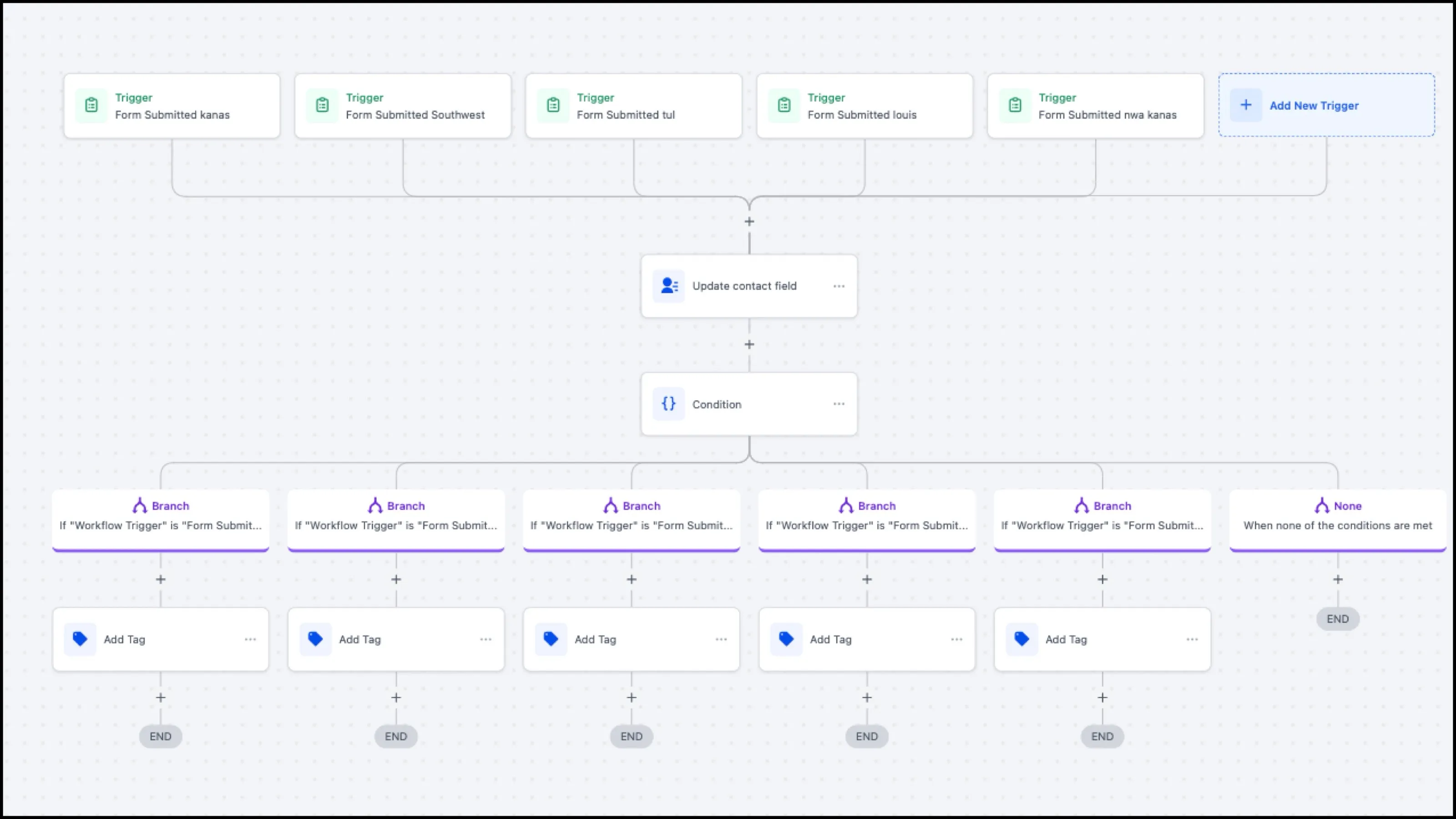Open the Form Submitted louis trigger
The width and height of the screenshot is (1456, 819).
point(865,106)
